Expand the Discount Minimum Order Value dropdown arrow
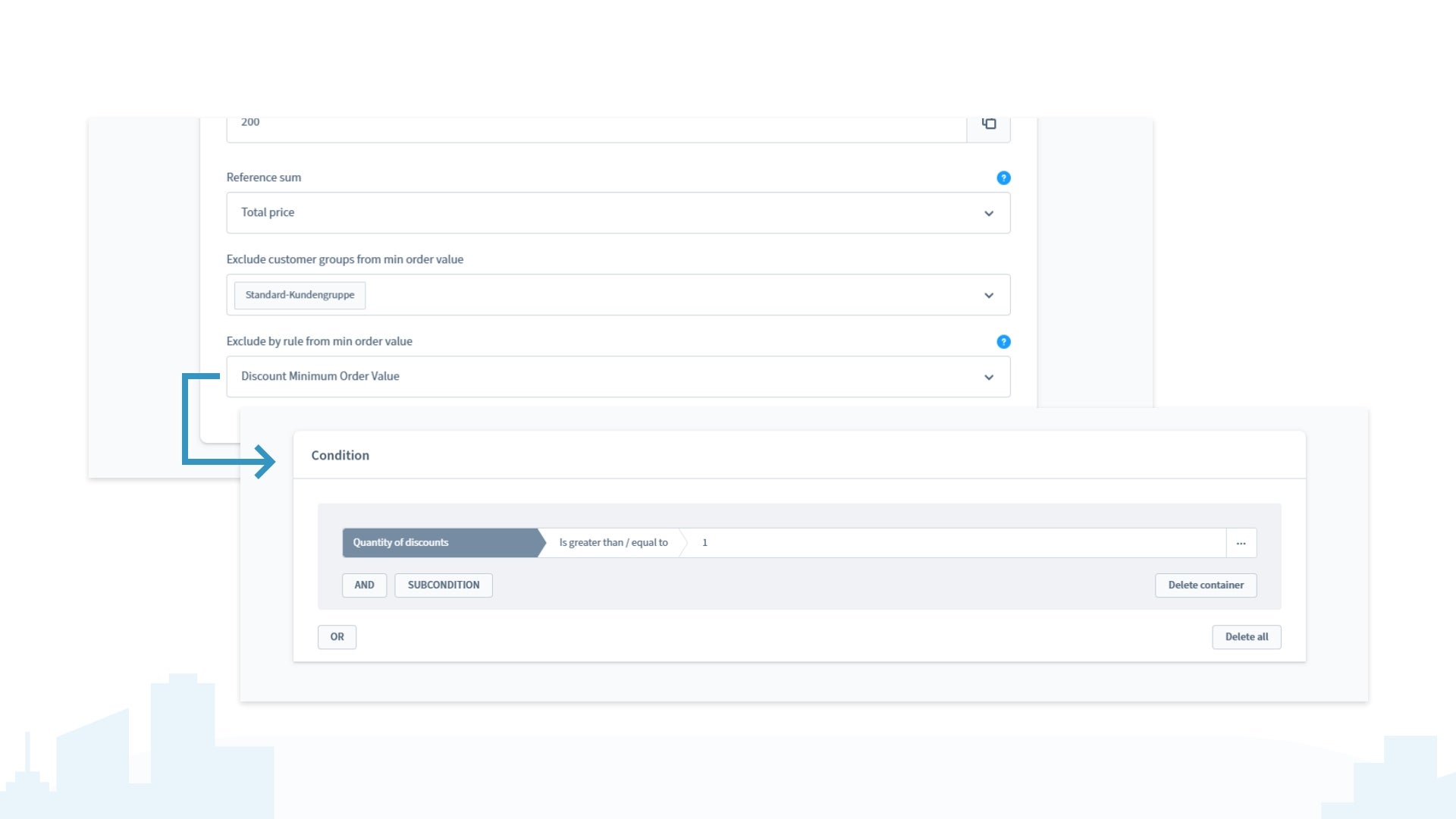 pyautogui.click(x=989, y=377)
